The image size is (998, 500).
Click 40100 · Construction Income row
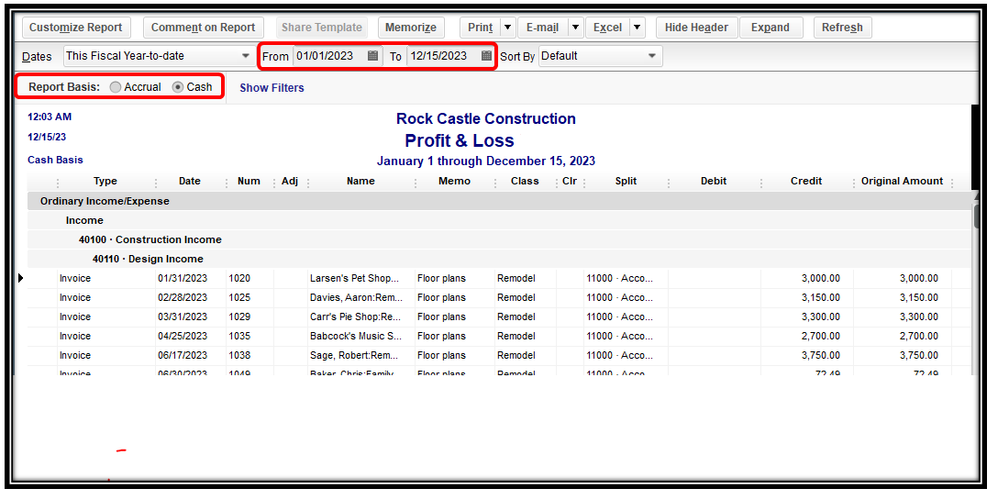(499, 240)
